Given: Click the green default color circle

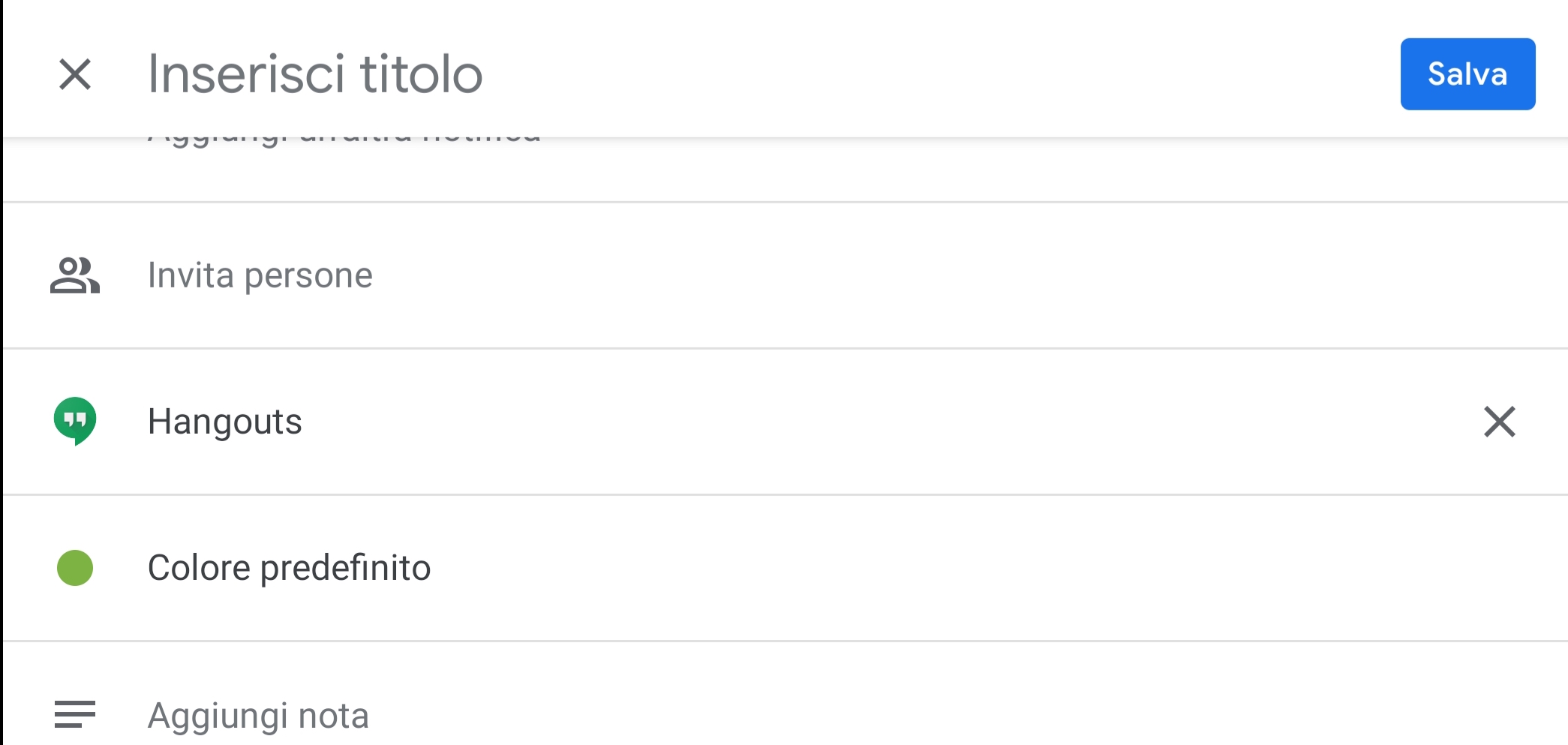Looking at the screenshot, I should [x=75, y=568].
